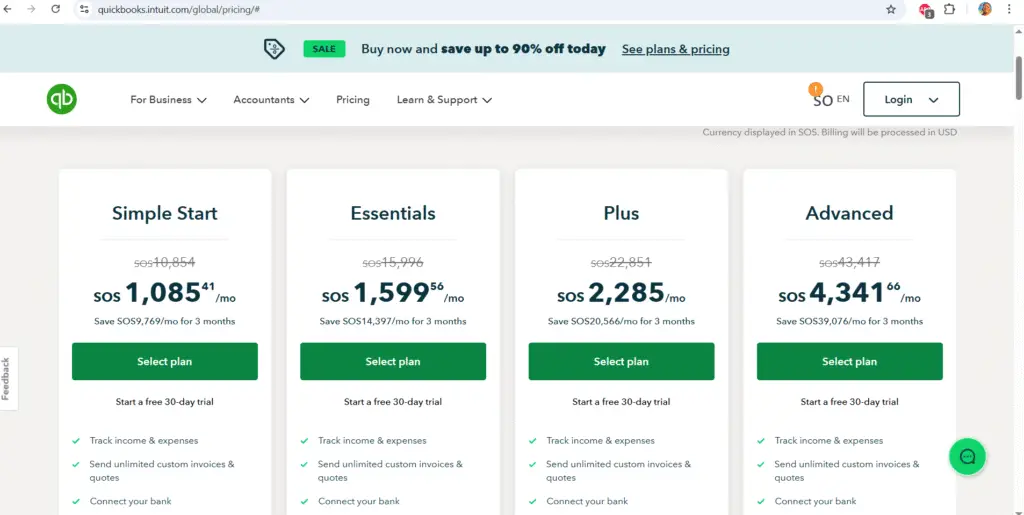Image resolution: width=1024 pixels, height=515 pixels.
Task: Open the Learn & Support dropdown
Action: click(444, 100)
